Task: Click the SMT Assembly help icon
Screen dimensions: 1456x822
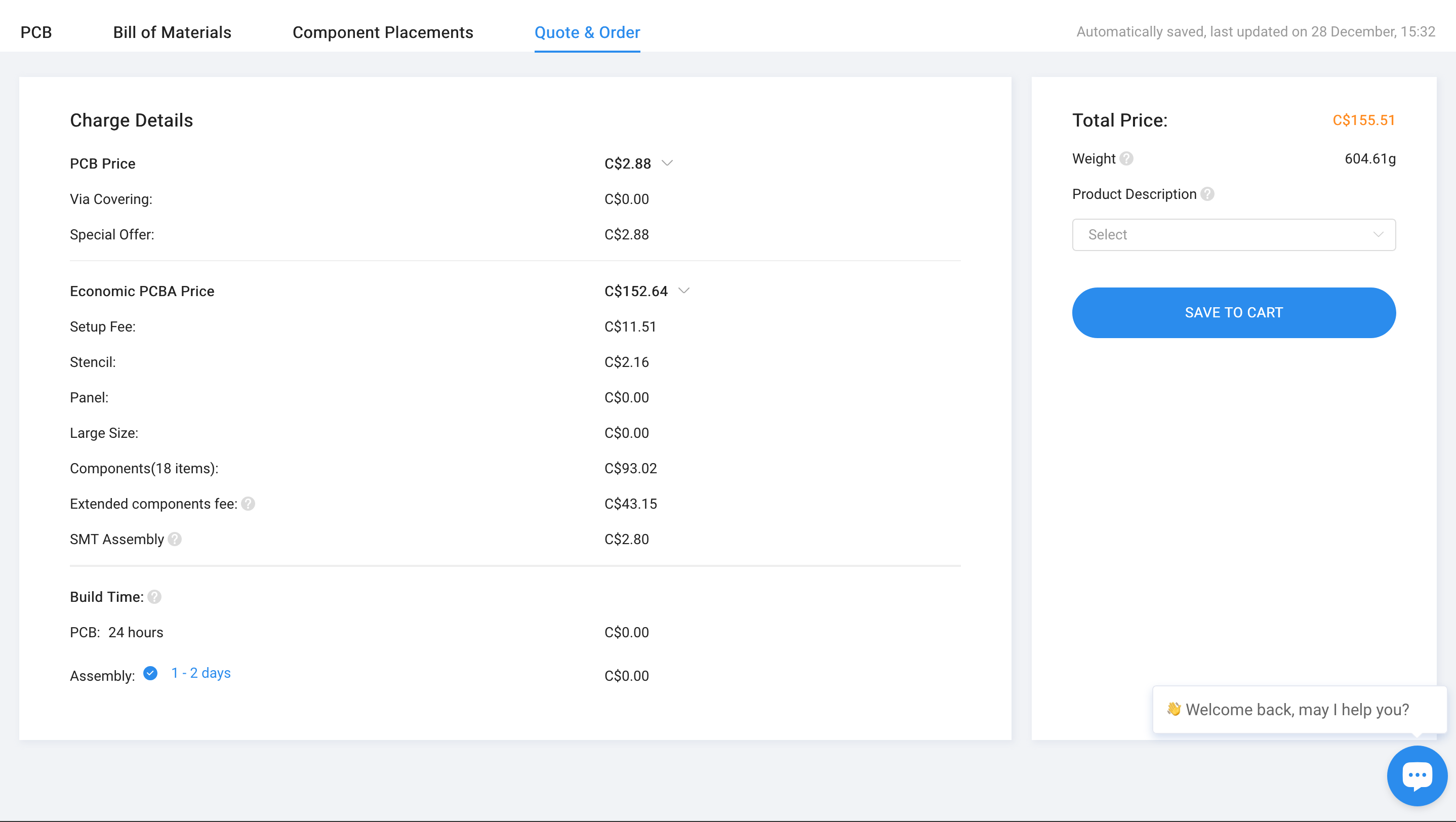Action: point(175,540)
